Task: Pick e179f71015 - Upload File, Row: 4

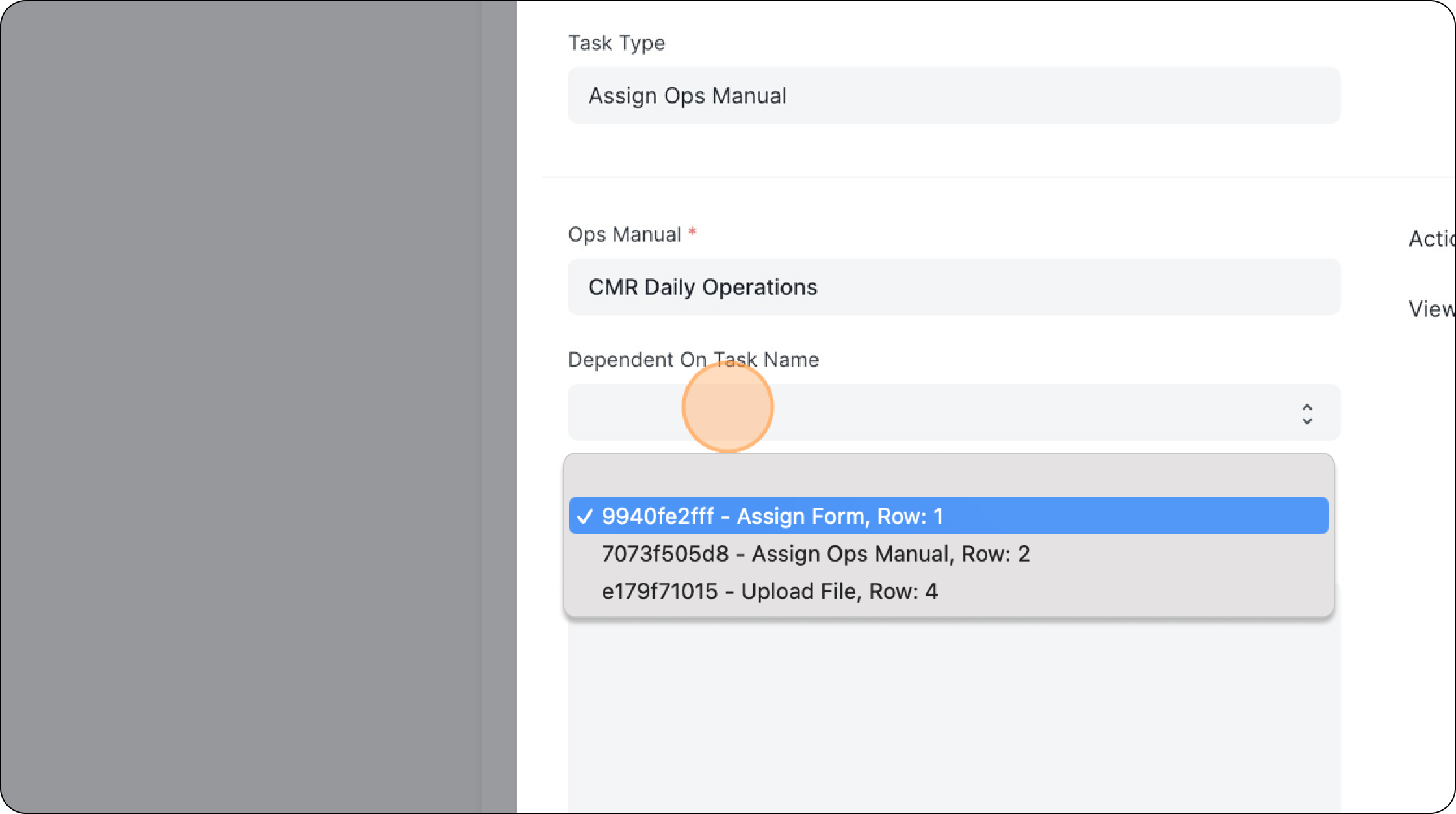Action: (x=769, y=592)
